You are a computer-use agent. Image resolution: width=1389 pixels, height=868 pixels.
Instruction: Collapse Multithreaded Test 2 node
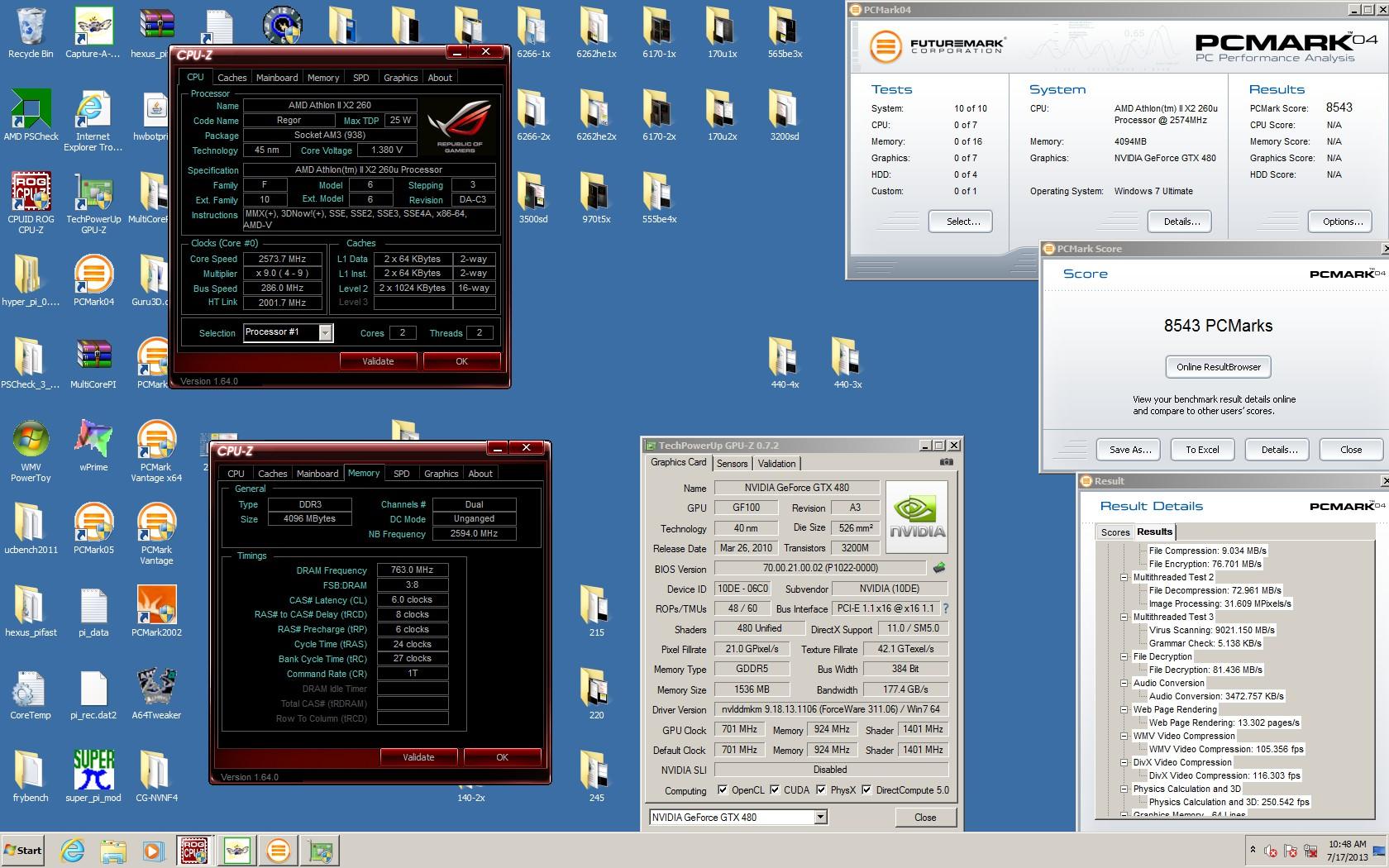point(1124,577)
